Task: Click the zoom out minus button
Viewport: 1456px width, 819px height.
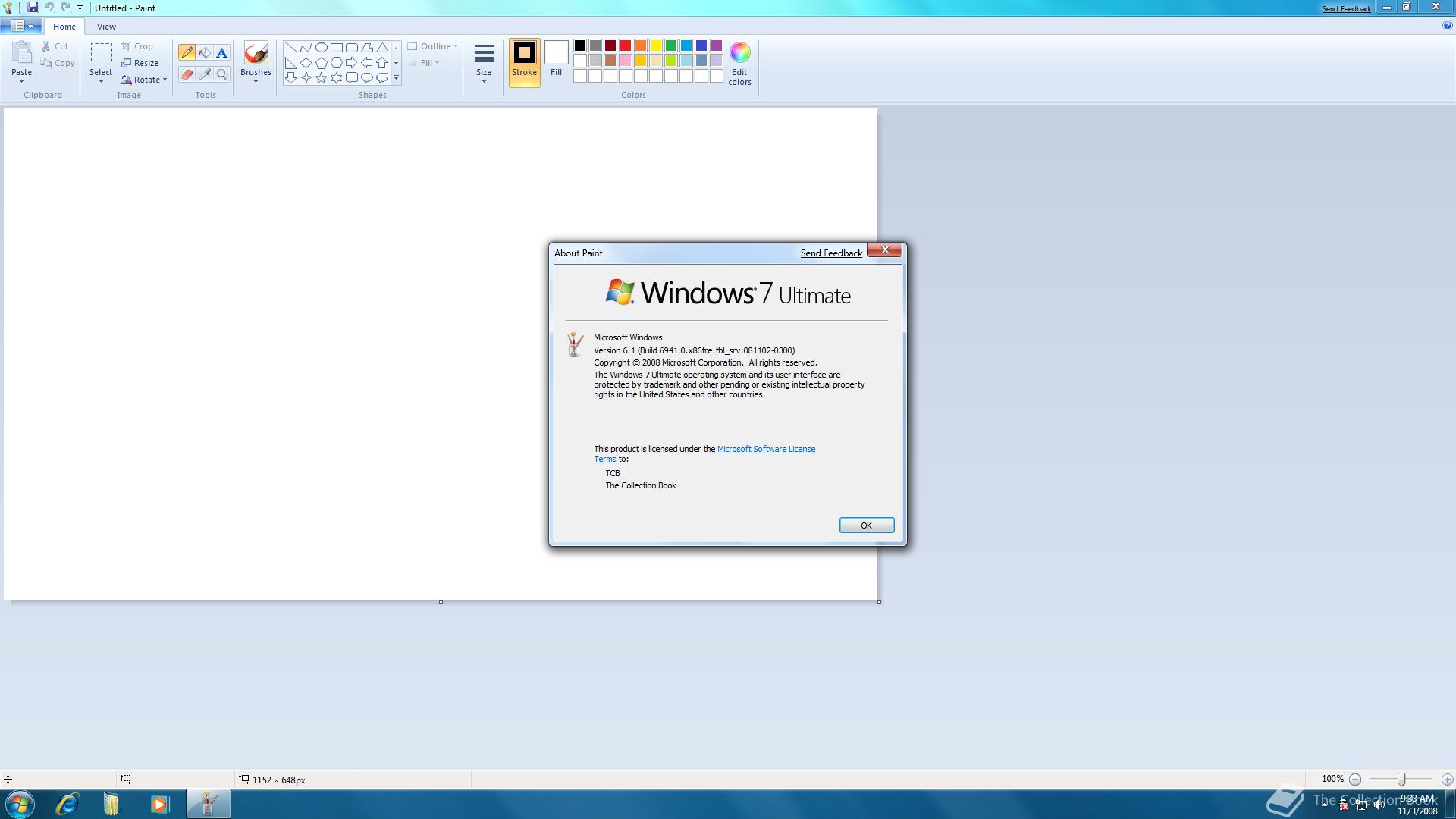Action: coord(1355,780)
